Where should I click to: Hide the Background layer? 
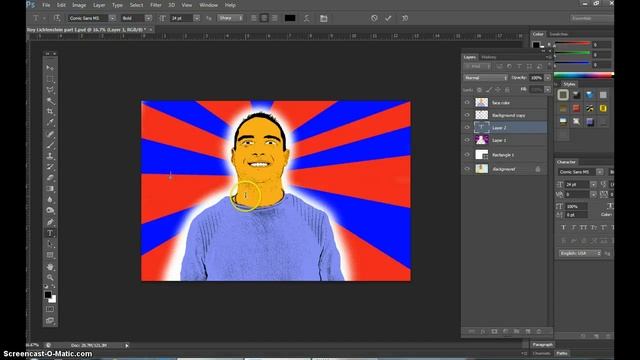[x=467, y=169]
